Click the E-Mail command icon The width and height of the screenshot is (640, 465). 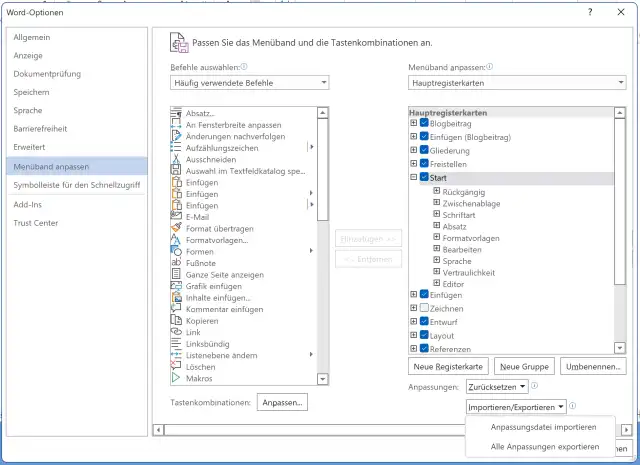176,217
